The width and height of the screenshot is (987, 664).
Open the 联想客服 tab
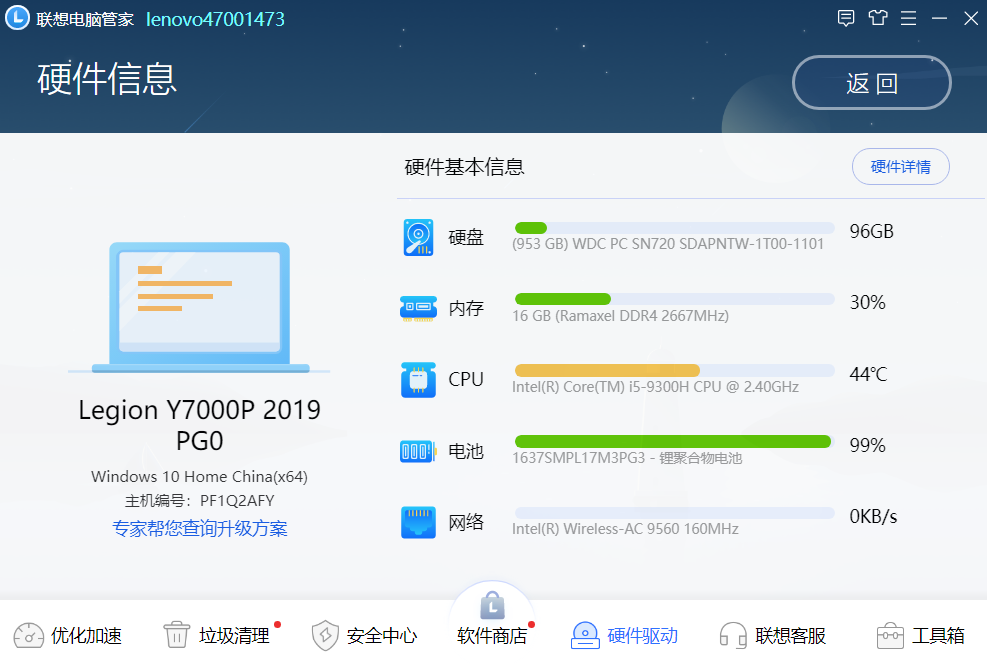pos(773,636)
